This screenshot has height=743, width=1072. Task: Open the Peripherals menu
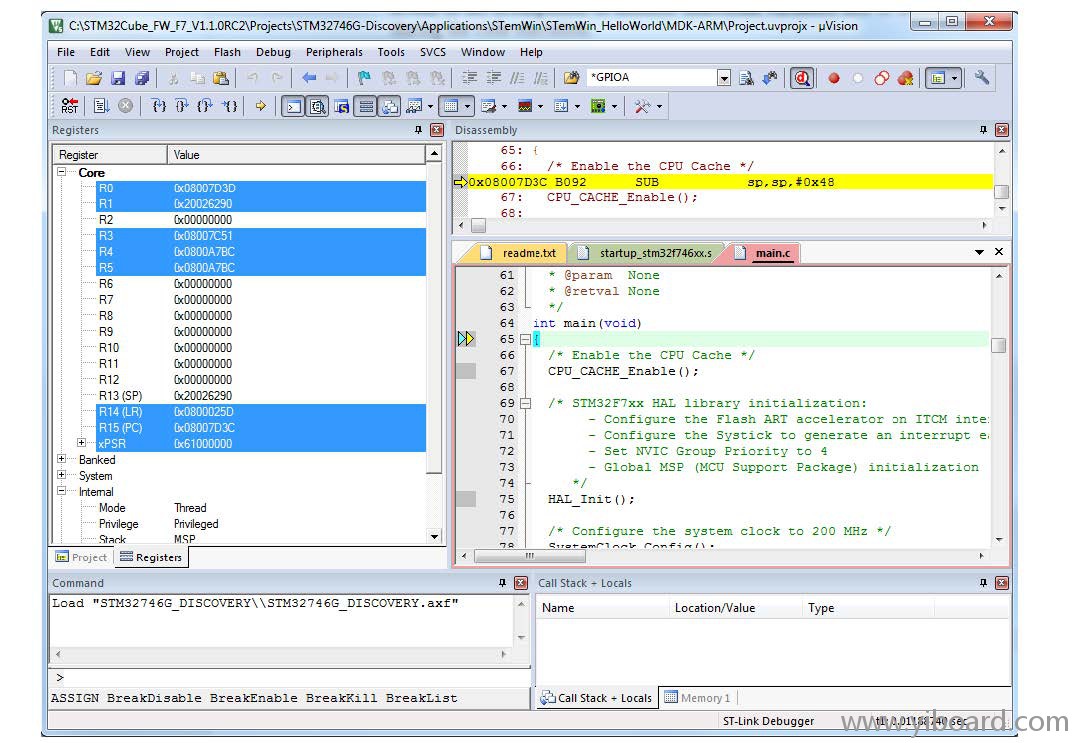pyautogui.click(x=334, y=52)
